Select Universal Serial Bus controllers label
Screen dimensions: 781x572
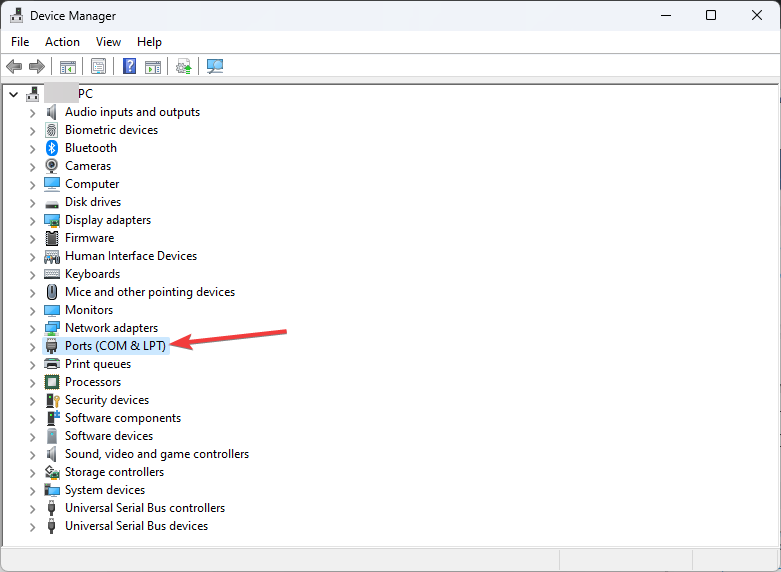[x=145, y=508]
